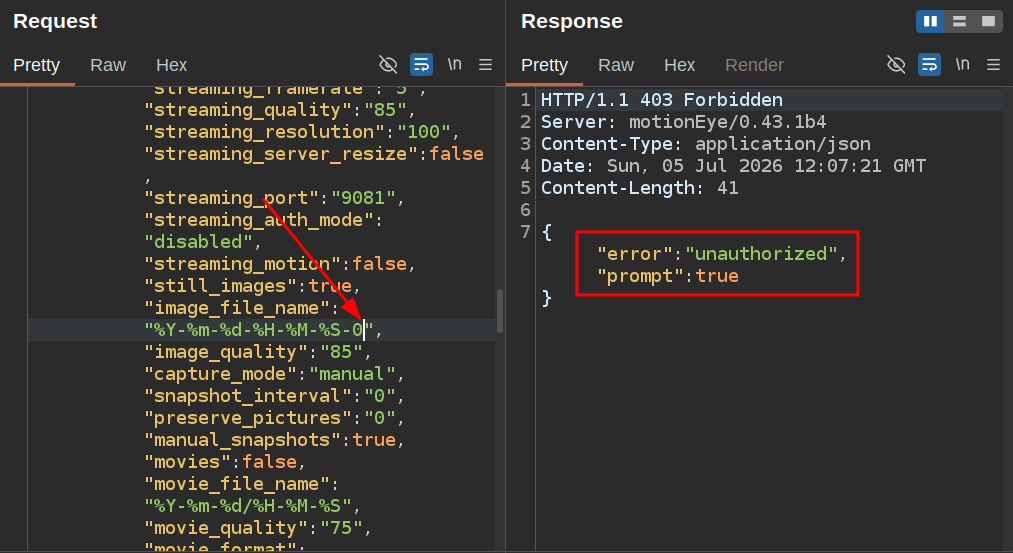Viewport: 1013px width, 553px height.
Task: Click the "streaming_quality" key
Action: (x=248, y=110)
